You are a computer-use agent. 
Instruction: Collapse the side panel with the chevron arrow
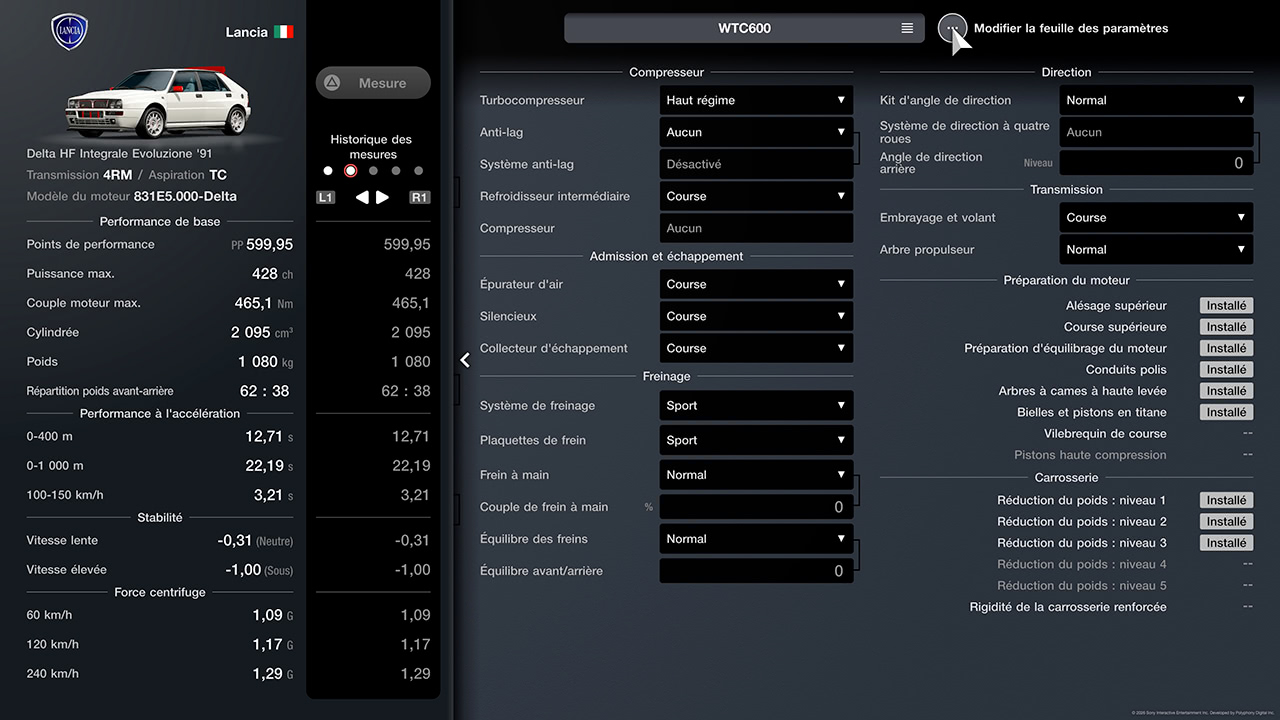tap(465, 360)
